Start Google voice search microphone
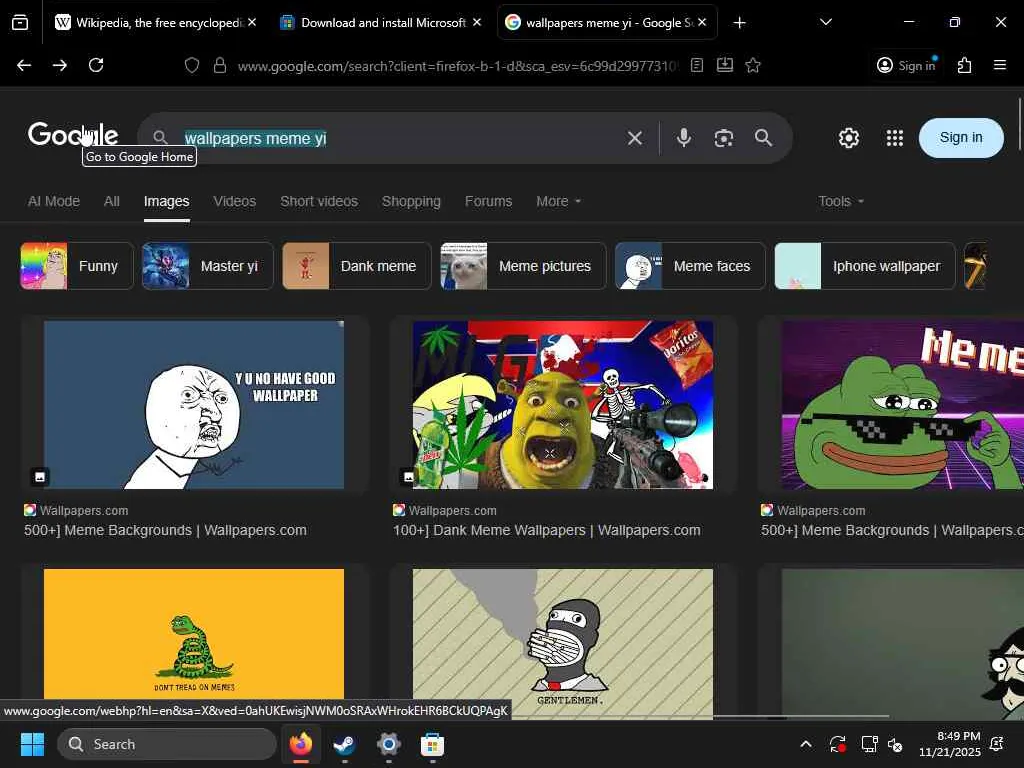The image size is (1024, 768). coord(684,138)
